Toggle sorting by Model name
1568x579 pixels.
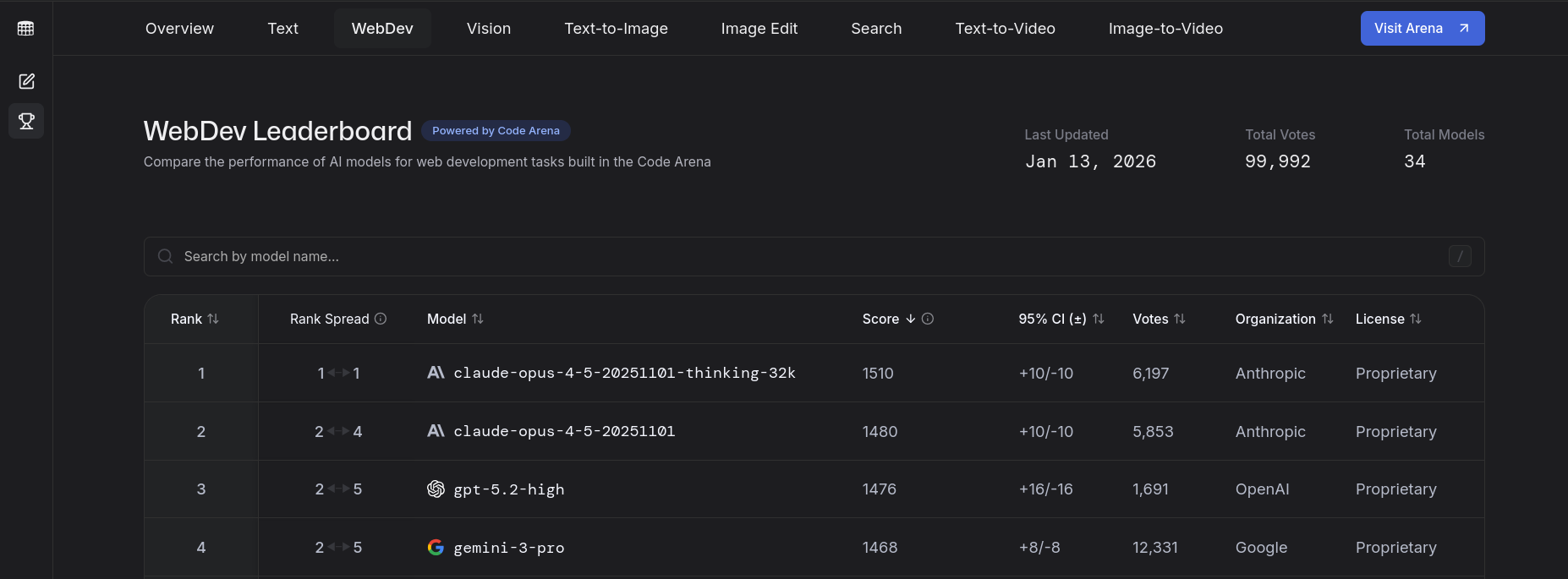478,319
